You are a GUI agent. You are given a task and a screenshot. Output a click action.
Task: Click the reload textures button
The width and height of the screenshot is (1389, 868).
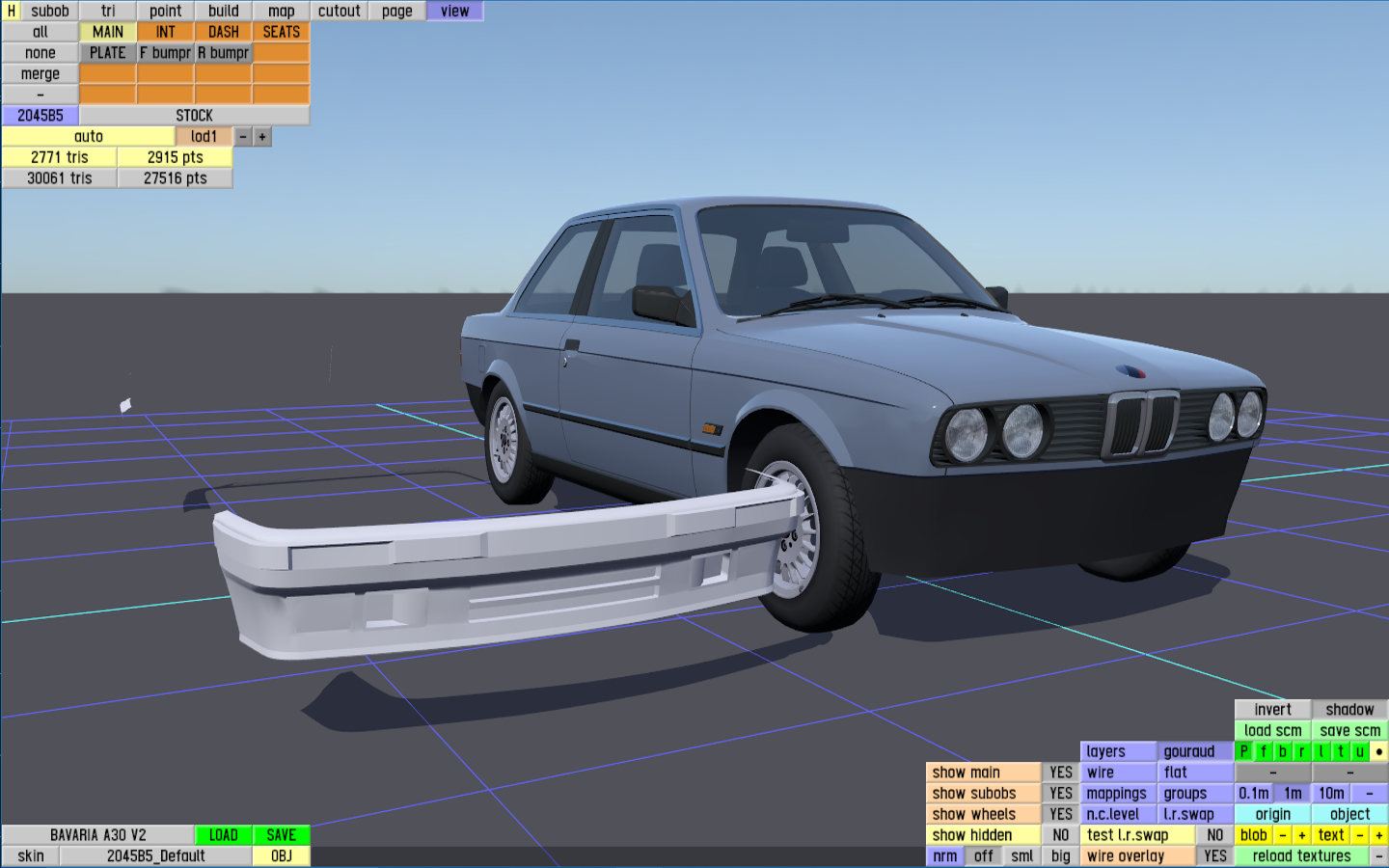(1302, 856)
